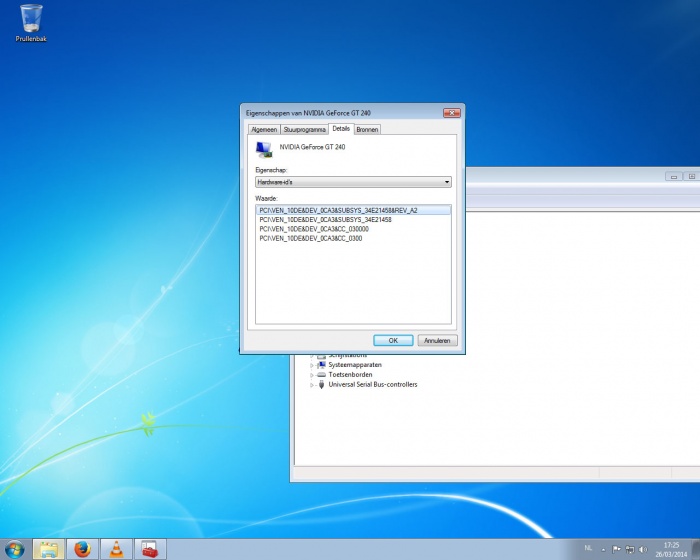Expand the Toetsenborden tree node
Screen dimensions: 700x560
tap(312, 375)
